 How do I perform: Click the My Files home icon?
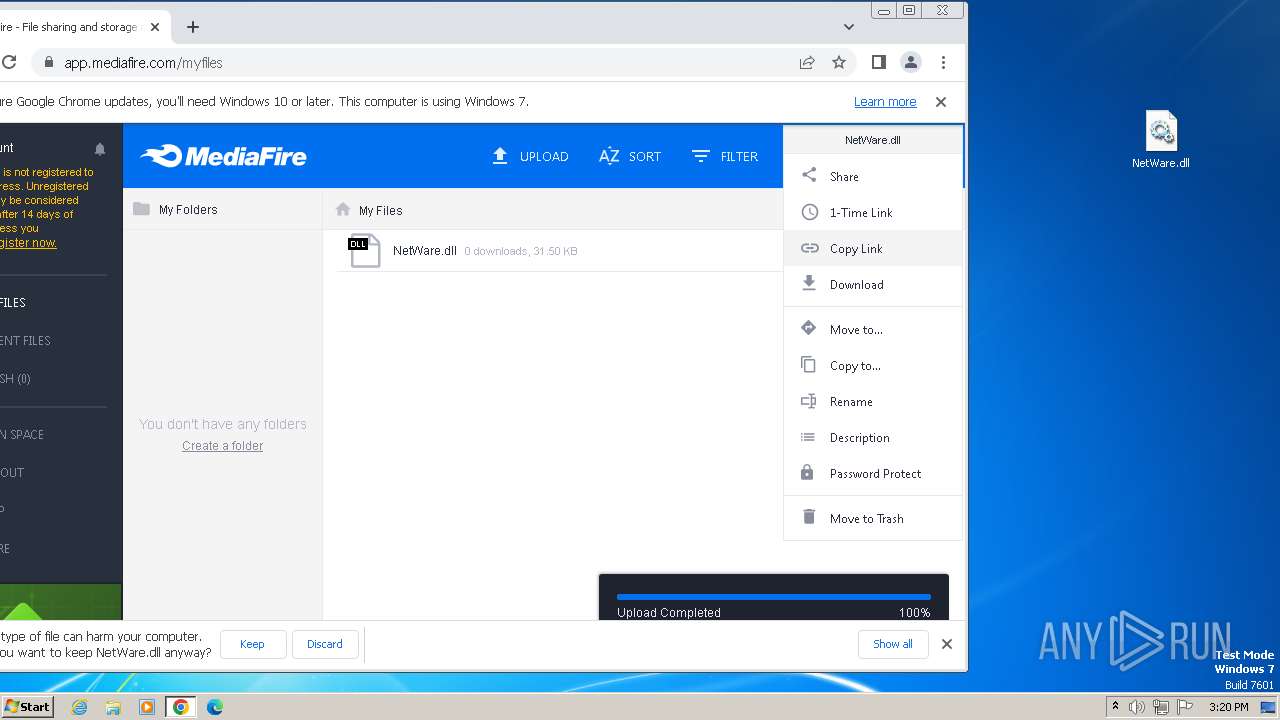click(x=343, y=210)
